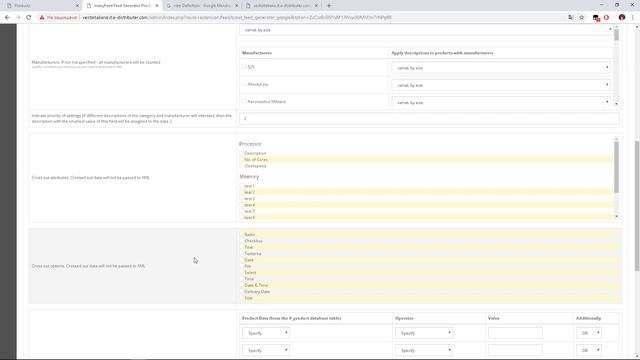Cross out the Select option
Viewport: 640px width, 360px height.
point(242,273)
